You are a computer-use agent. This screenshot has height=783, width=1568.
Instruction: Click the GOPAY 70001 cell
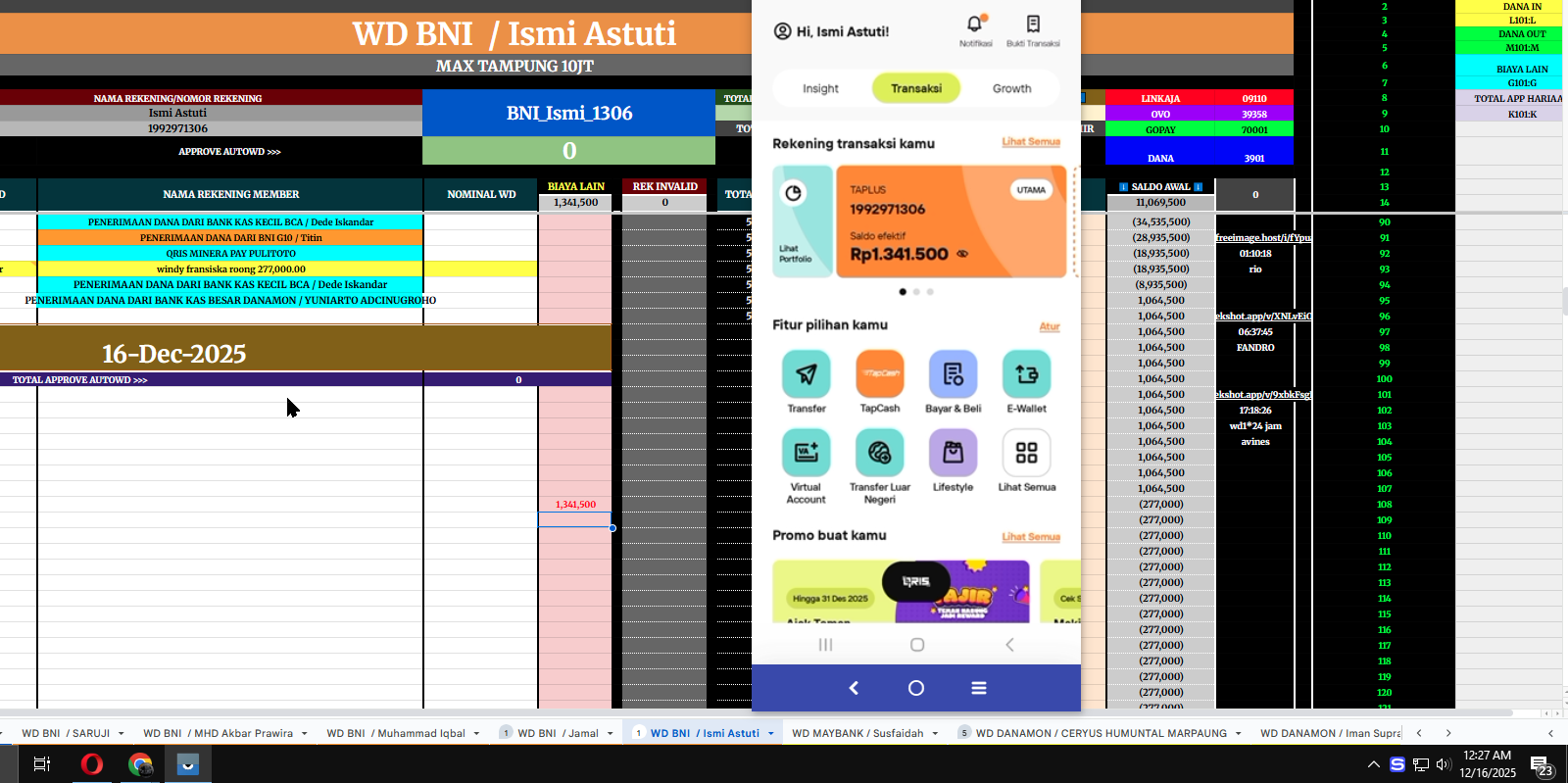pyautogui.click(x=1200, y=129)
